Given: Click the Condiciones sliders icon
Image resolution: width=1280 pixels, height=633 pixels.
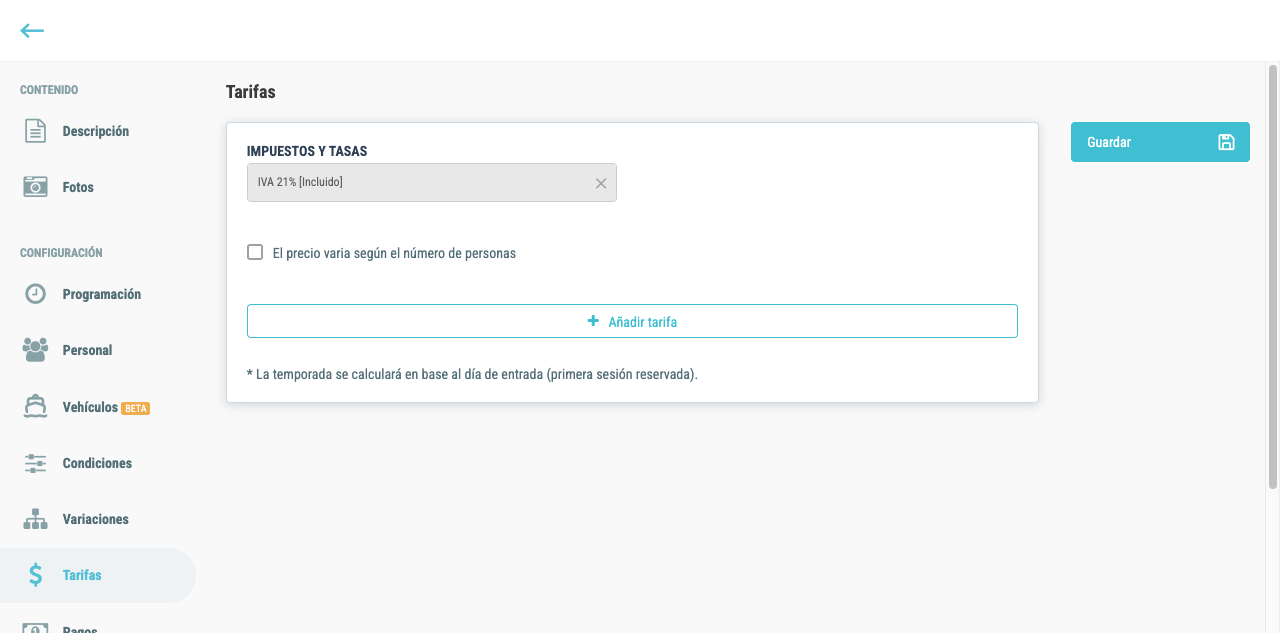Looking at the screenshot, I should click(x=36, y=463).
